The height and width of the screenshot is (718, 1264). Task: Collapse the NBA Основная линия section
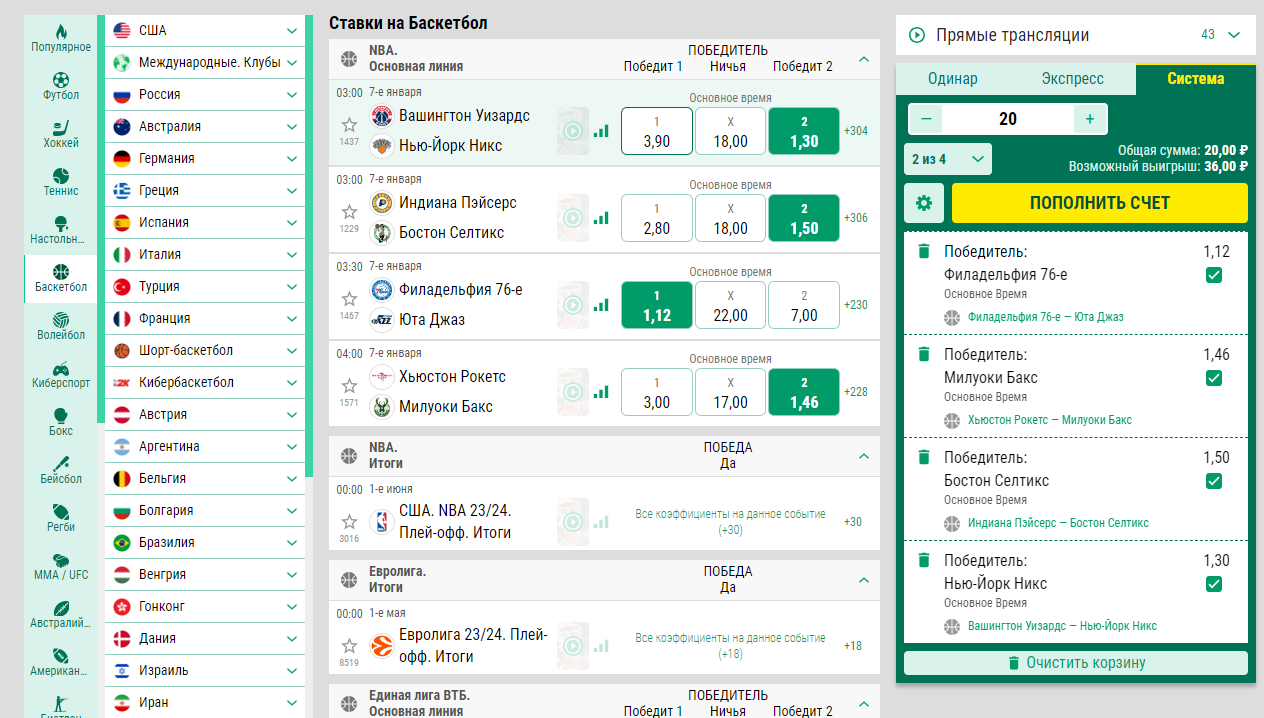[x=864, y=59]
